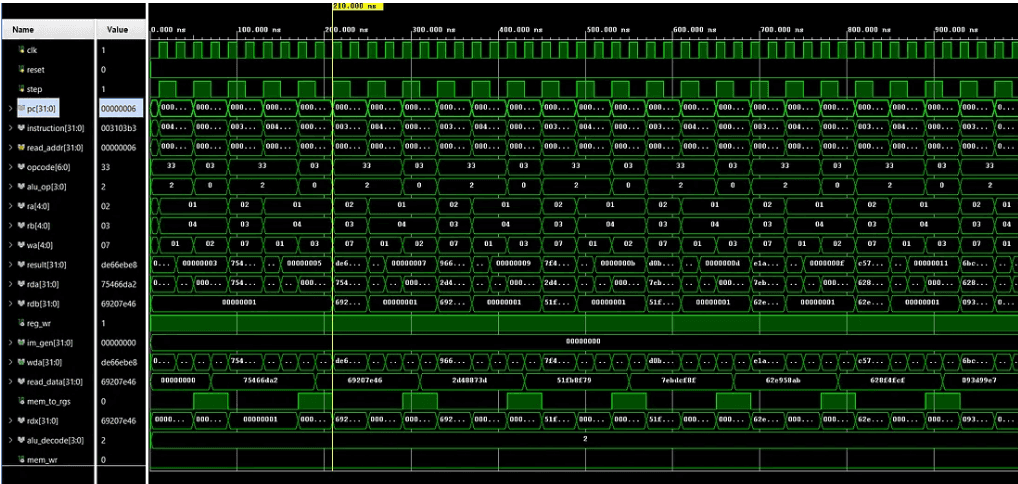This screenshot has height=484, width=1018.
Task: Click the result value de66ebe8
Action: 119,264
